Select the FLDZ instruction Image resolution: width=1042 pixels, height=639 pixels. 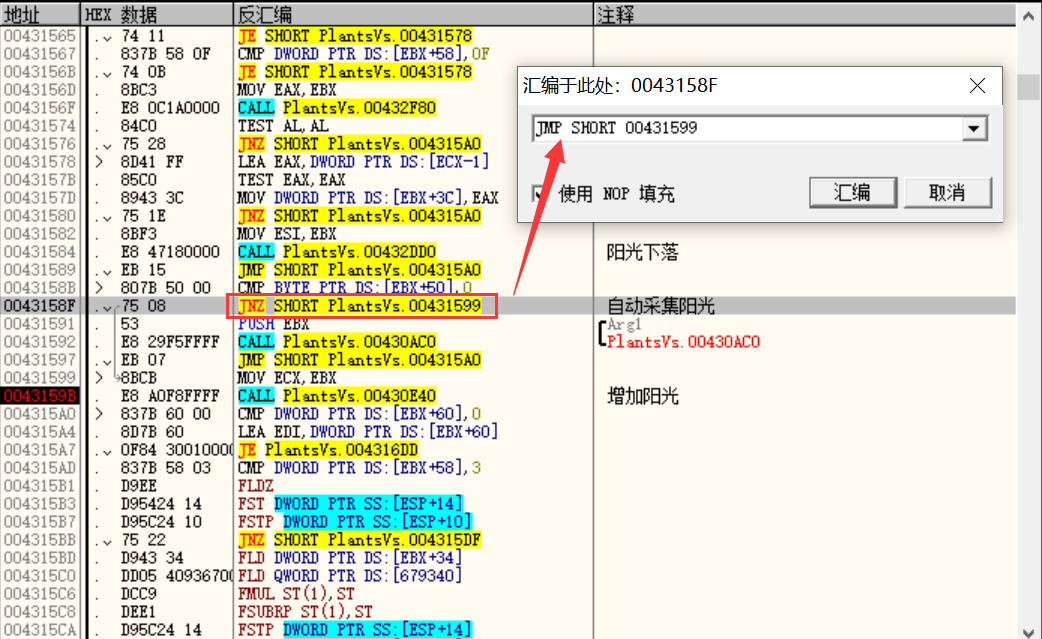(255, 486)
